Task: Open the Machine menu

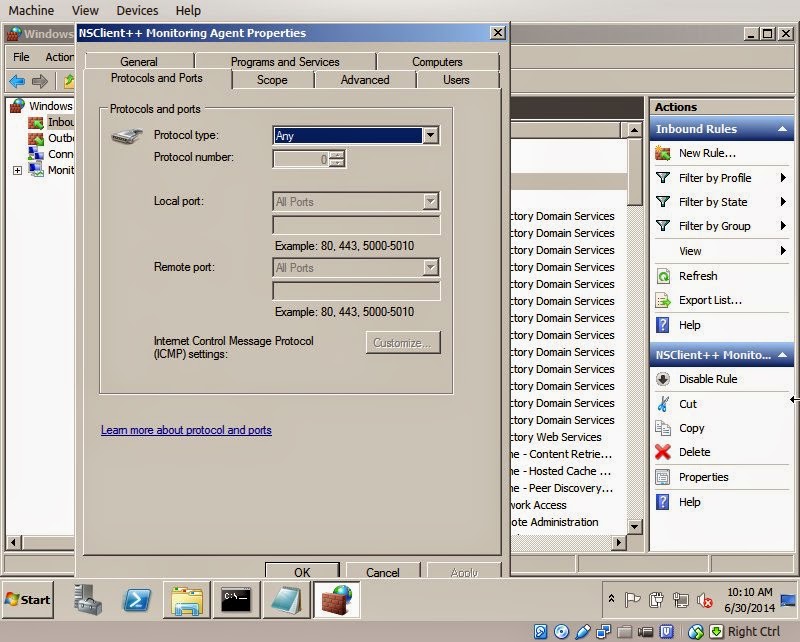Action: pos(31,10)
